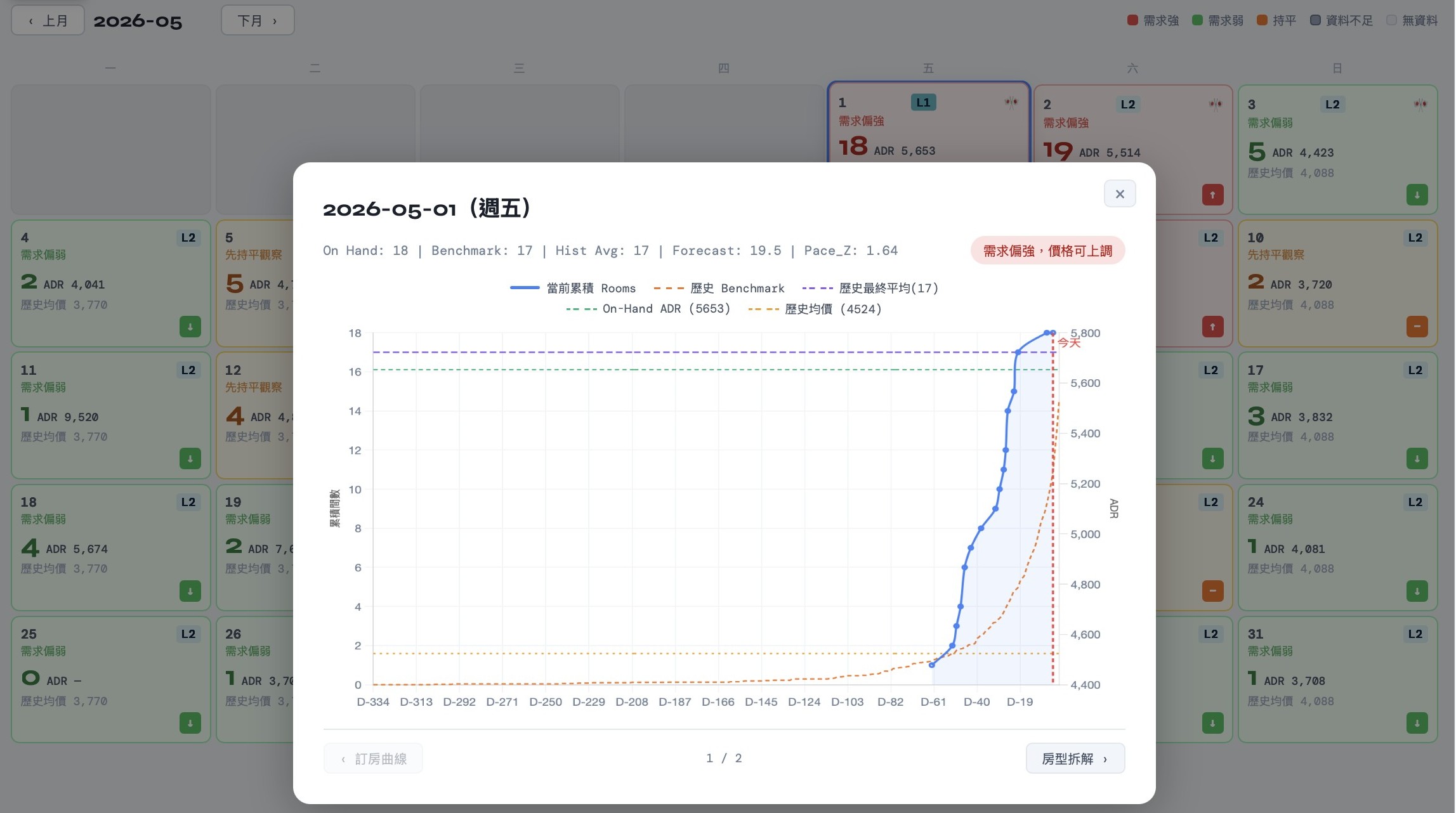Image resolution: width=1456 pixels, height=813 pixels.
Task: Close the 2026-05-01 detail dialog
Action: [x=1119, y=193]
